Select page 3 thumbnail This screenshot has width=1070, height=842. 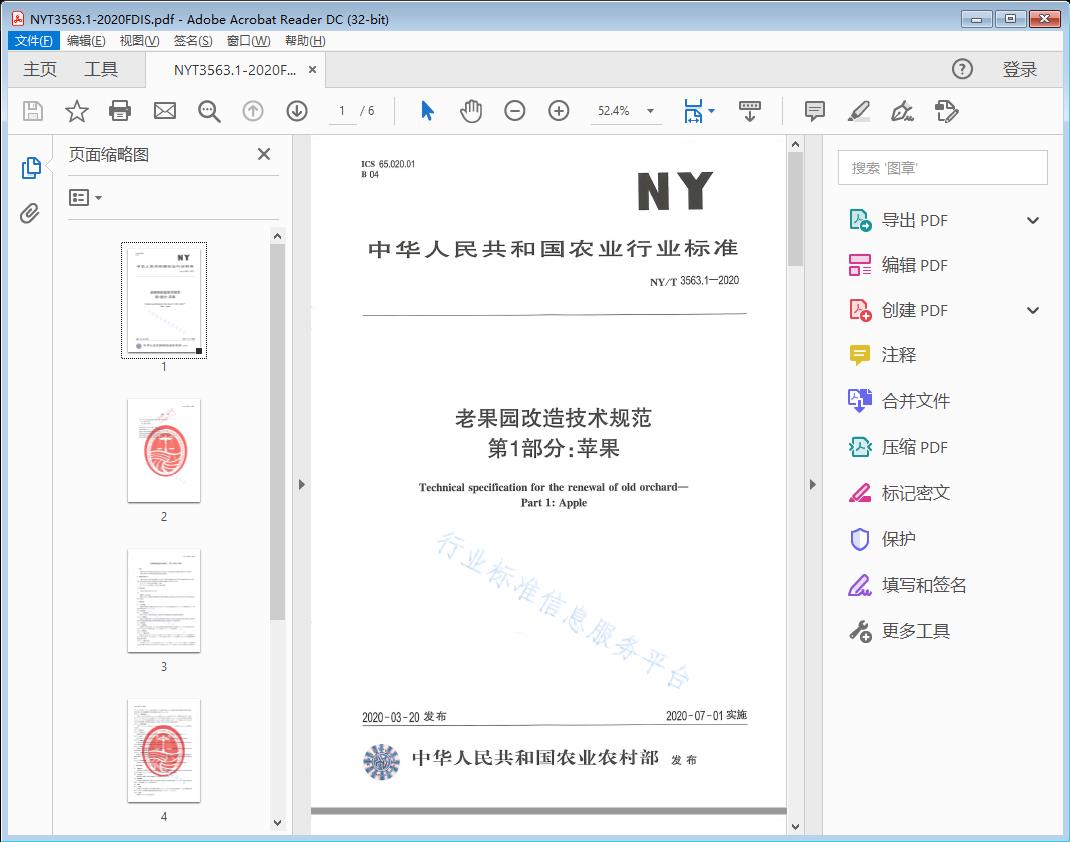(x=164, y=600)
